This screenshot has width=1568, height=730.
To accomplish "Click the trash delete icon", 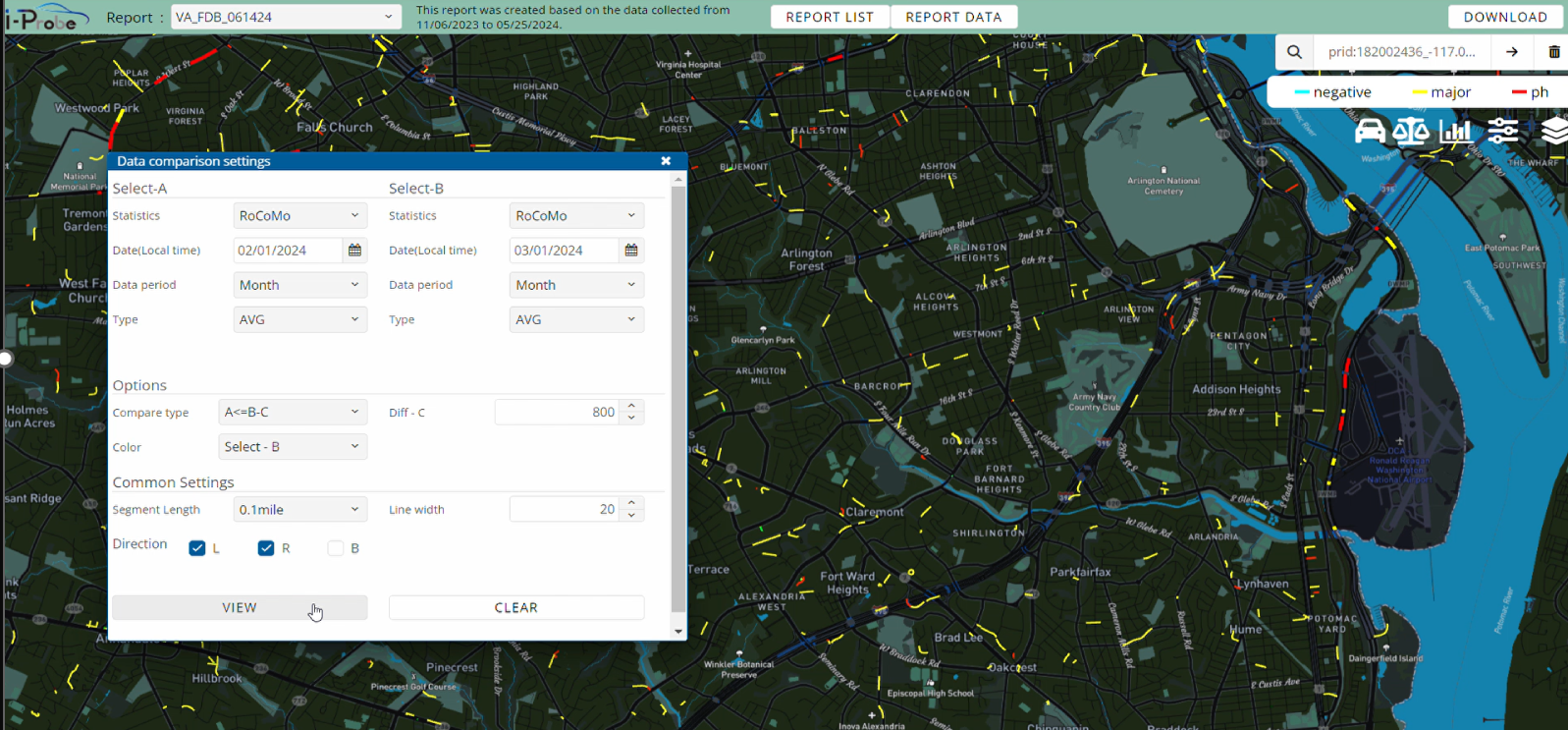I will [1553, 52].
